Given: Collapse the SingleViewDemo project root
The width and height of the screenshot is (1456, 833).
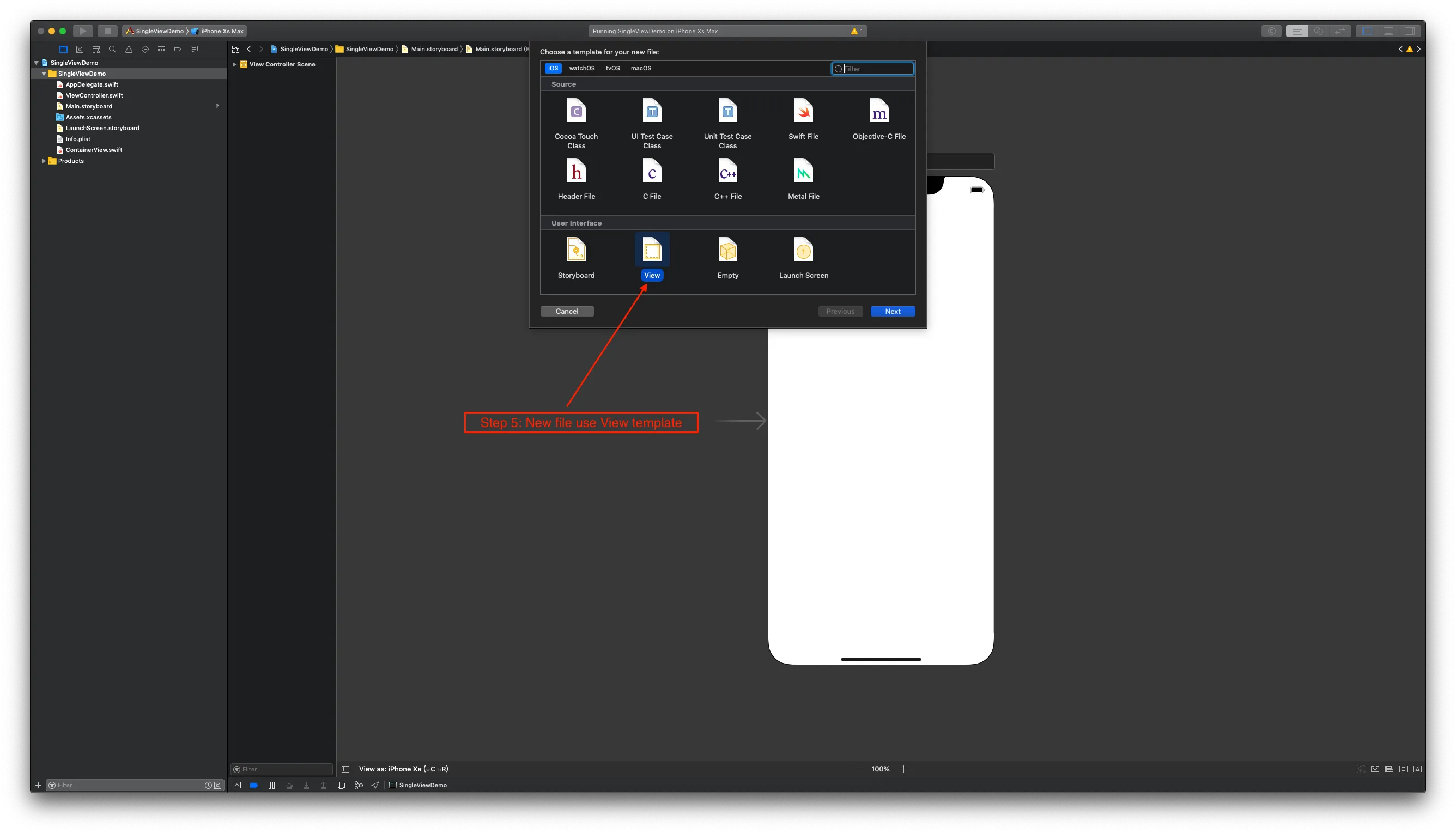Looking at the screenshot, I should tap(36, 63).
